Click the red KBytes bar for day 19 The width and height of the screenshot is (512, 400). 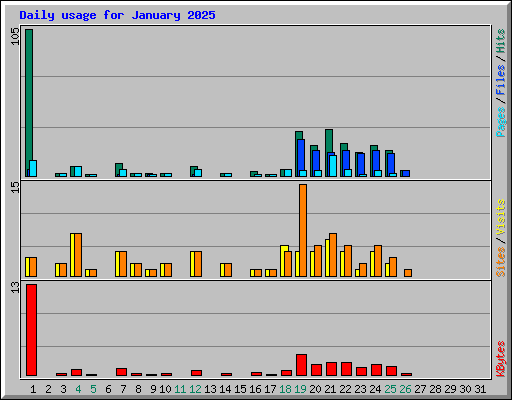301,365
